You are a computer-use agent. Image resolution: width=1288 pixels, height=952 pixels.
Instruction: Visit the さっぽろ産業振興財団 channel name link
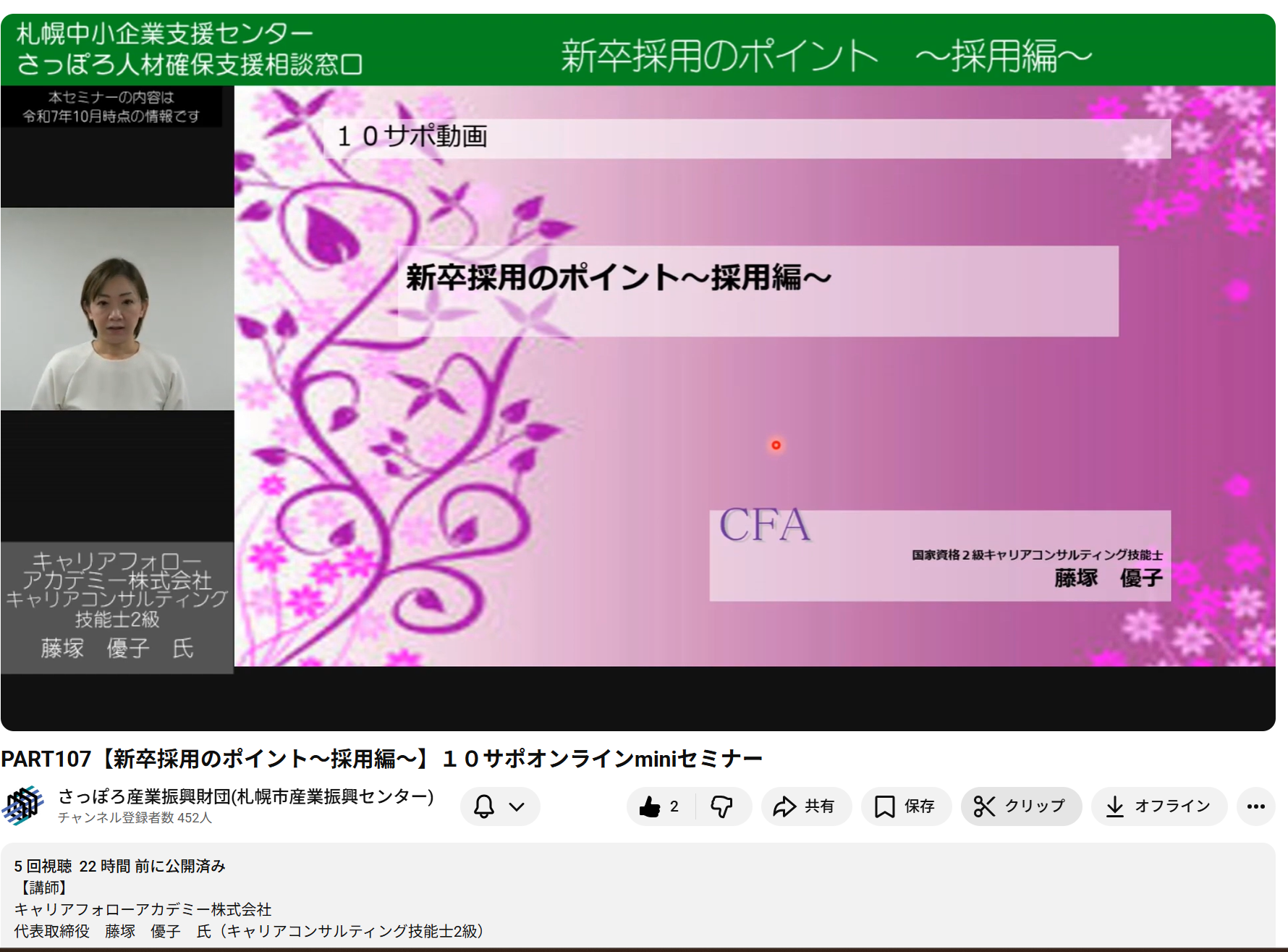tap(245, 796)
